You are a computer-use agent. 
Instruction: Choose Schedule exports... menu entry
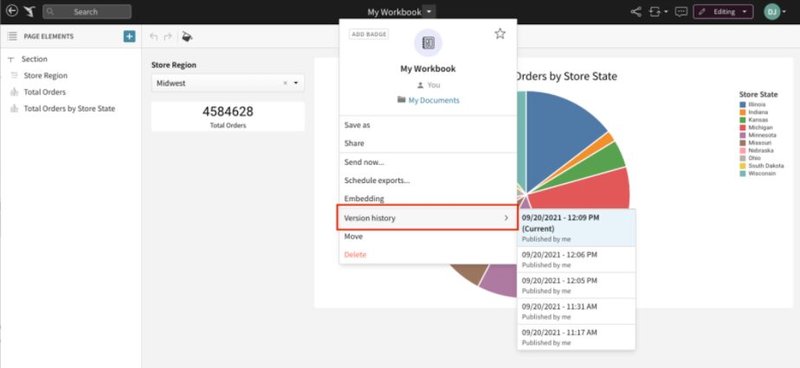point(428,180)
